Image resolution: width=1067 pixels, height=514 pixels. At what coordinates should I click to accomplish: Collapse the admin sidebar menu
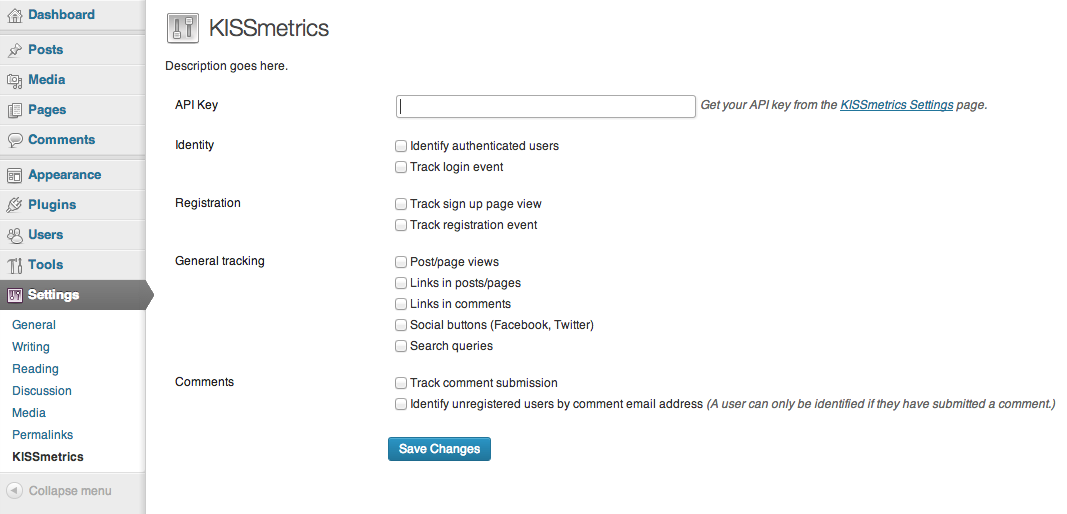tap(60, 491)
